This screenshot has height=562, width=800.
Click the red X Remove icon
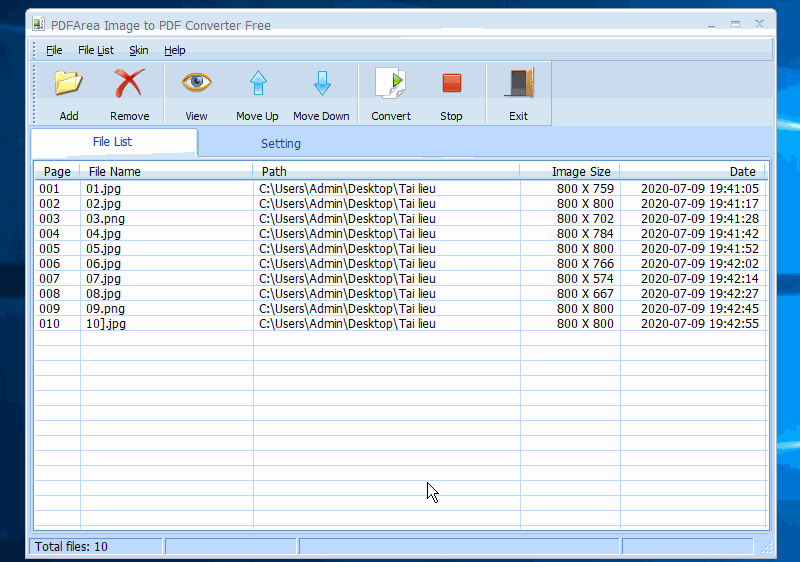129,83
